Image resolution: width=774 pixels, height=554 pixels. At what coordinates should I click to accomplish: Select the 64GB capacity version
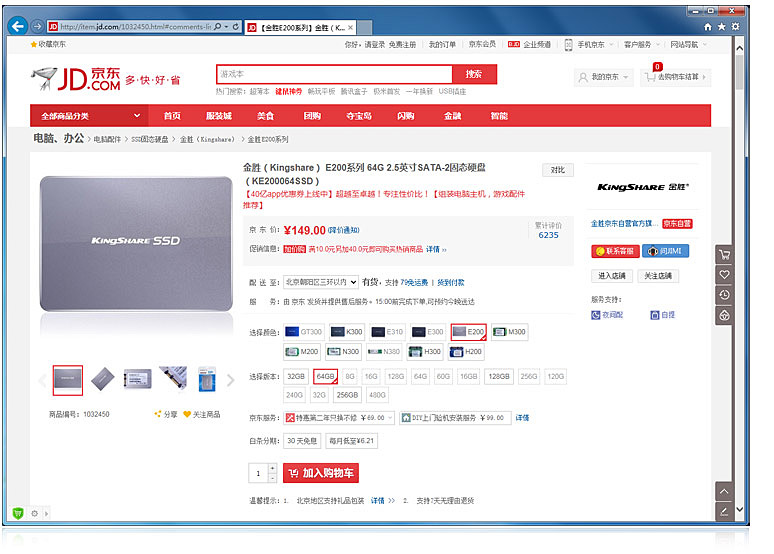[325, 376]
